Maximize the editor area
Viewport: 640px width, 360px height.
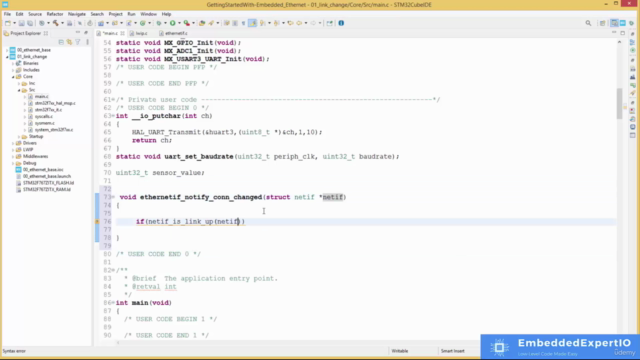622,33
